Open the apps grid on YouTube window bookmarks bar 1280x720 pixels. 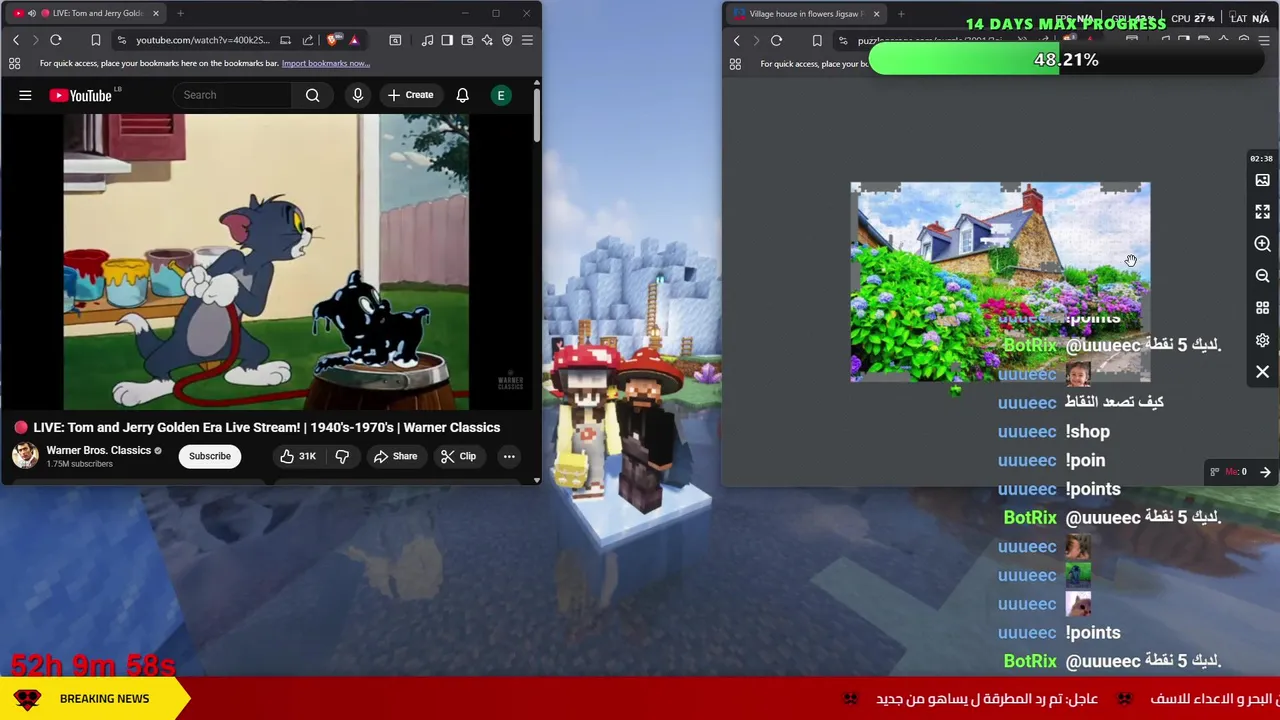click(x=14, y=63)
